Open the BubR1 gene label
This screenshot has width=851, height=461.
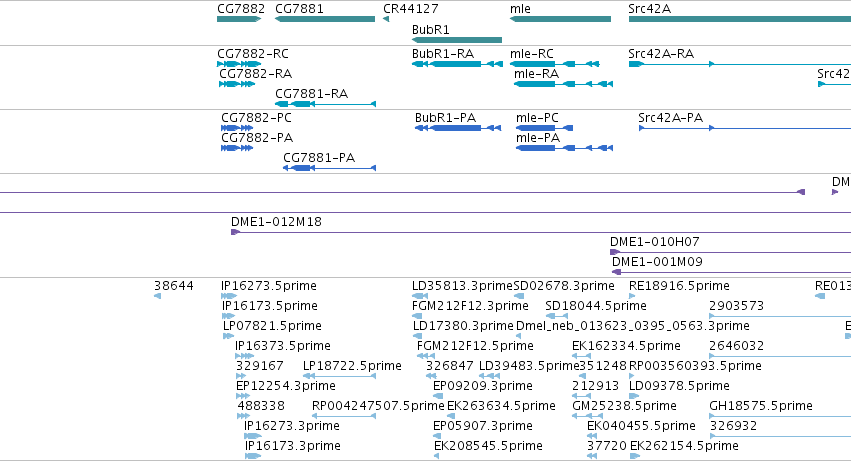(431, 29)
